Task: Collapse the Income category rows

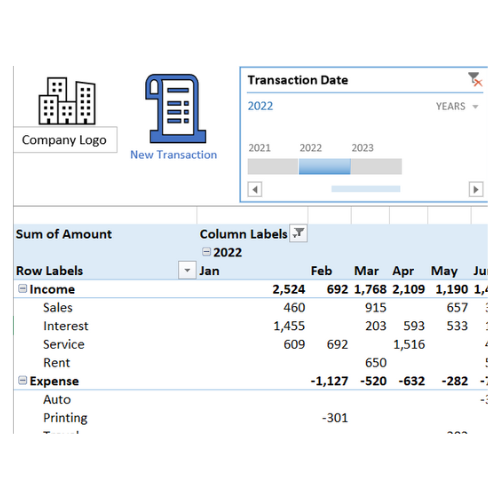Action: 22,288
